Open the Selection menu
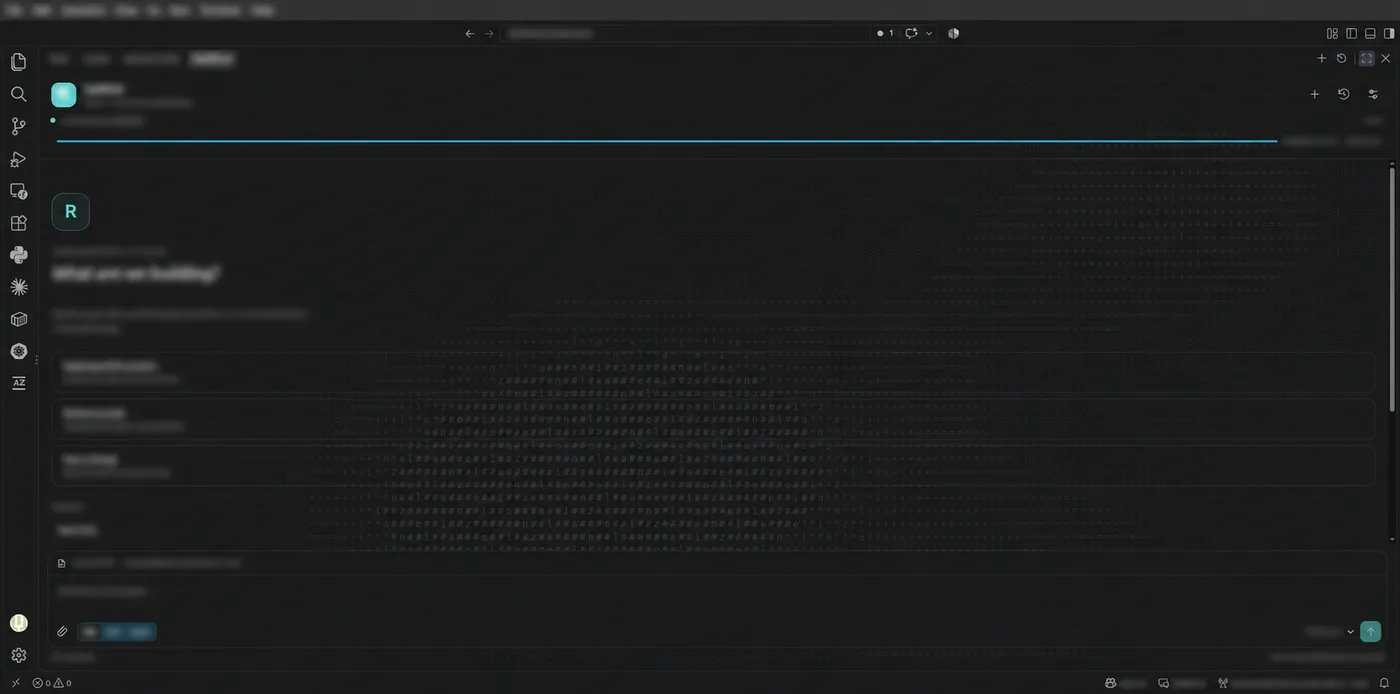This screenshot has height=694, width=1400. point(82,10)
